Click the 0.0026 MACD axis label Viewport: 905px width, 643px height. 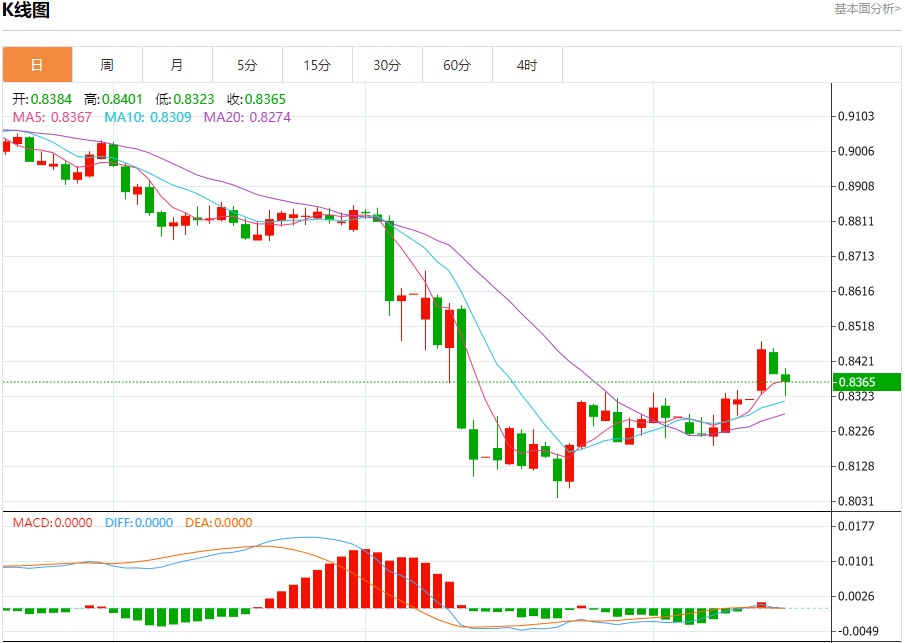point(856,596)
